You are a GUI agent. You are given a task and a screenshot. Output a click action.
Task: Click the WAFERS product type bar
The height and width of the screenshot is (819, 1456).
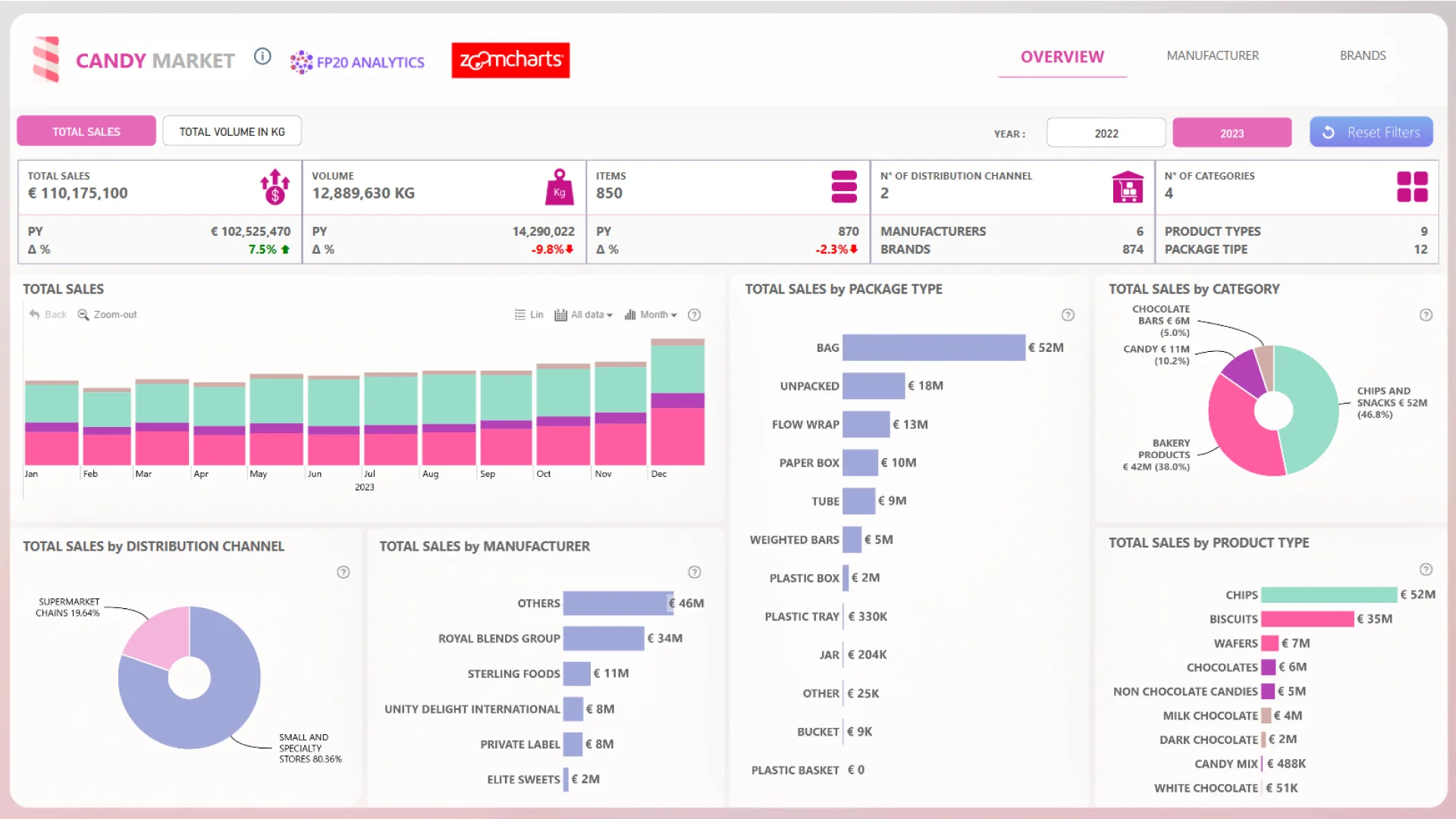click(x=1269, y=643)
